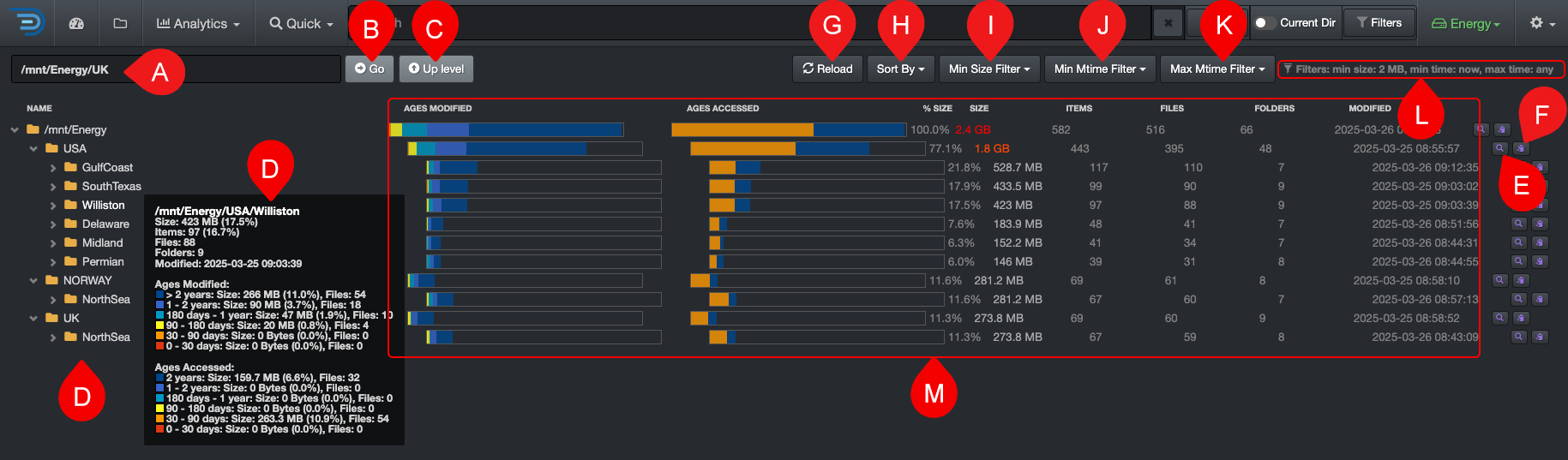Open the Energy index menu
1568x460 pixels.
pos(1466,23)
